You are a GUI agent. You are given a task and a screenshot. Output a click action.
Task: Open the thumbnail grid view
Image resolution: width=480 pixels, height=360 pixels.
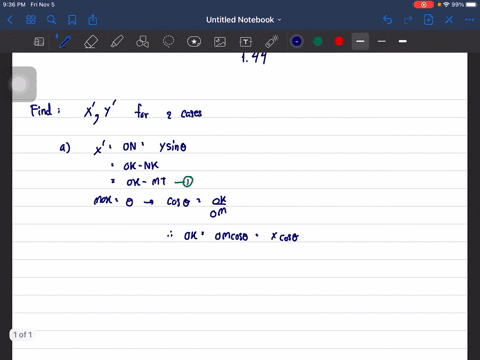31,20
